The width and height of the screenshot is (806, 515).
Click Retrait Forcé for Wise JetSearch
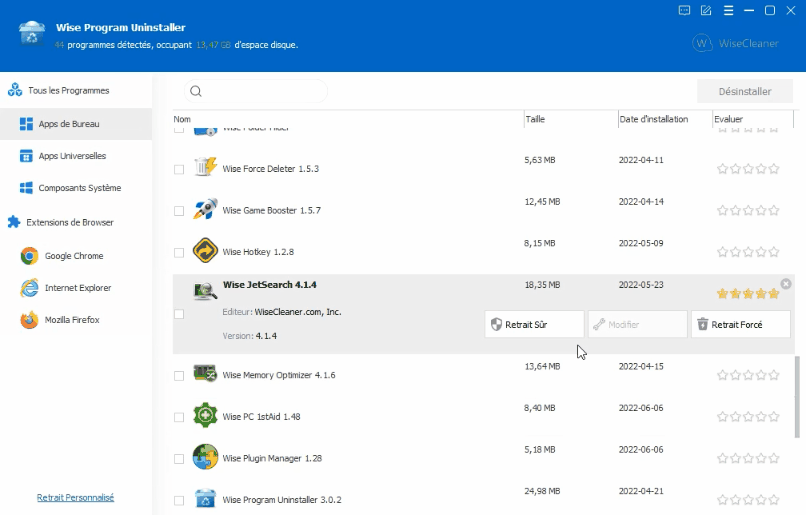click(741, 324)
